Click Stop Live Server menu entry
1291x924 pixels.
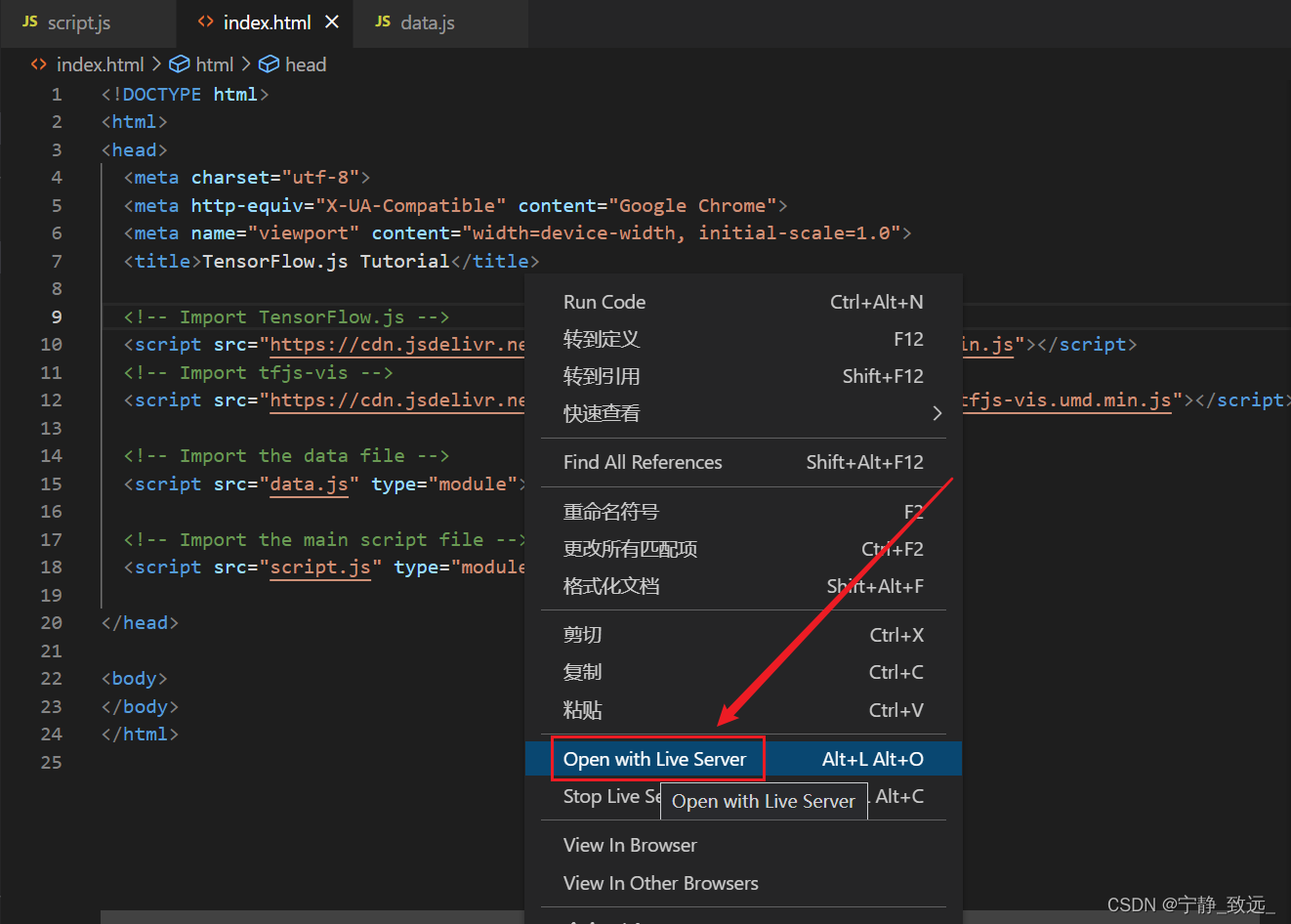(743, 796)
